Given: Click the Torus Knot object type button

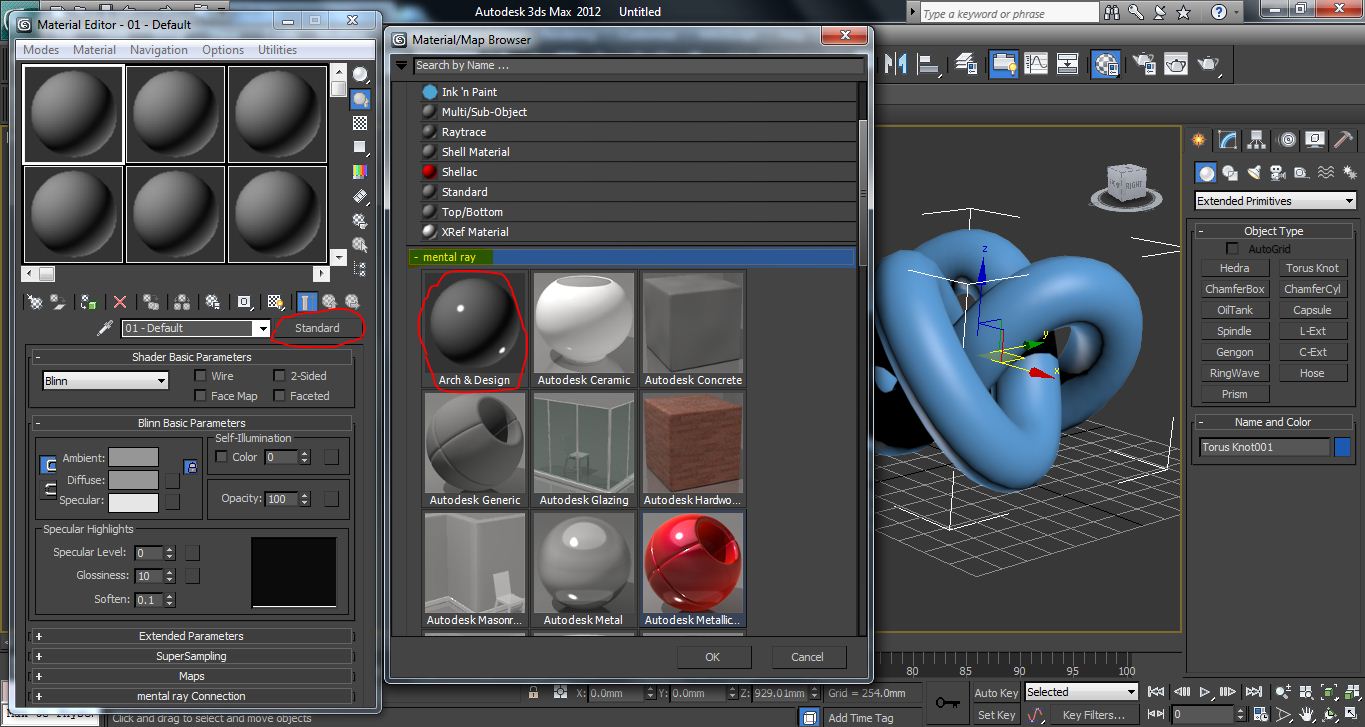Looking at the screenshot, I should pyautogui.click(x=1311, y=267).
